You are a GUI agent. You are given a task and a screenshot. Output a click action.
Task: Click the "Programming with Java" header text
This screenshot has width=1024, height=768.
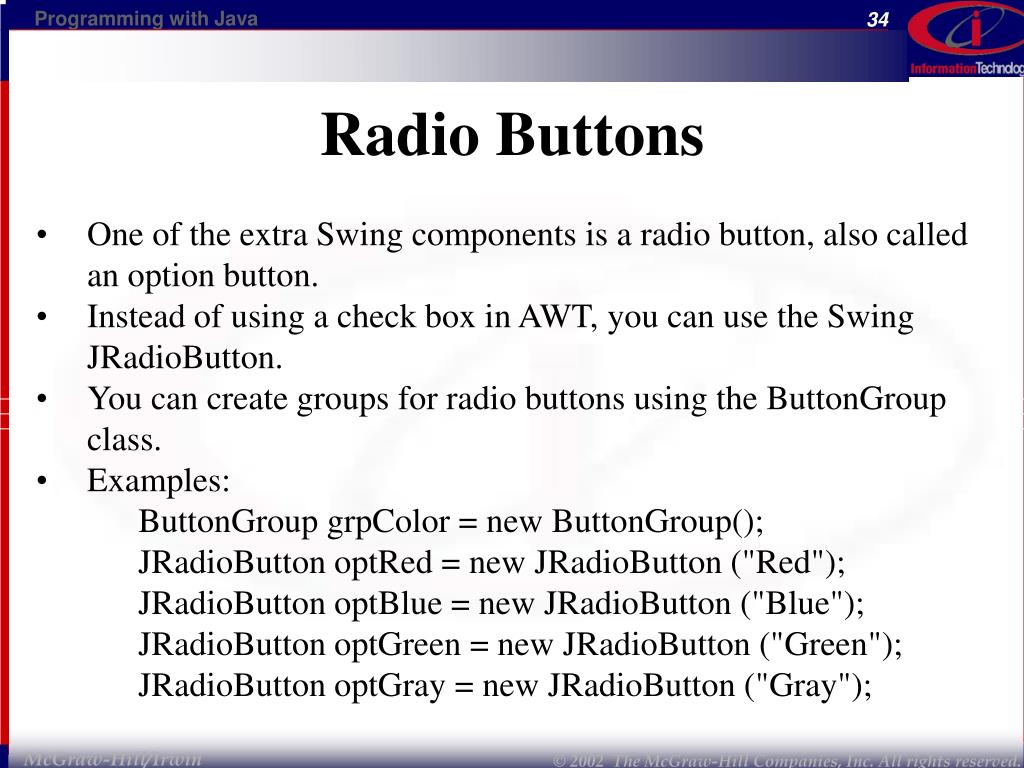click(146, 18)
